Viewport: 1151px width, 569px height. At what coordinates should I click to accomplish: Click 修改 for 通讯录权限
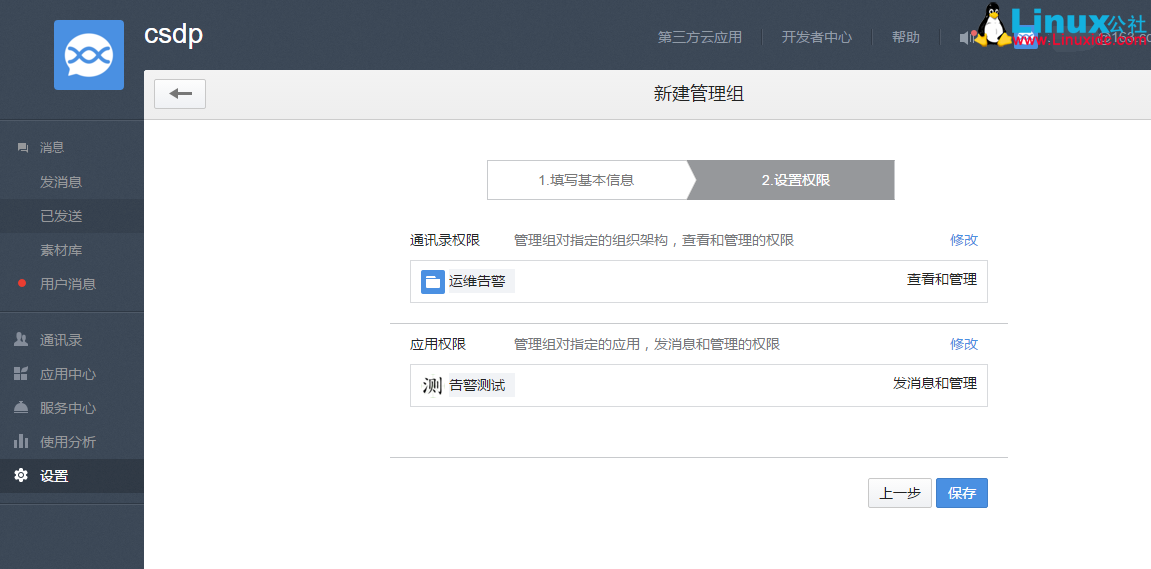tap(964, 240)
